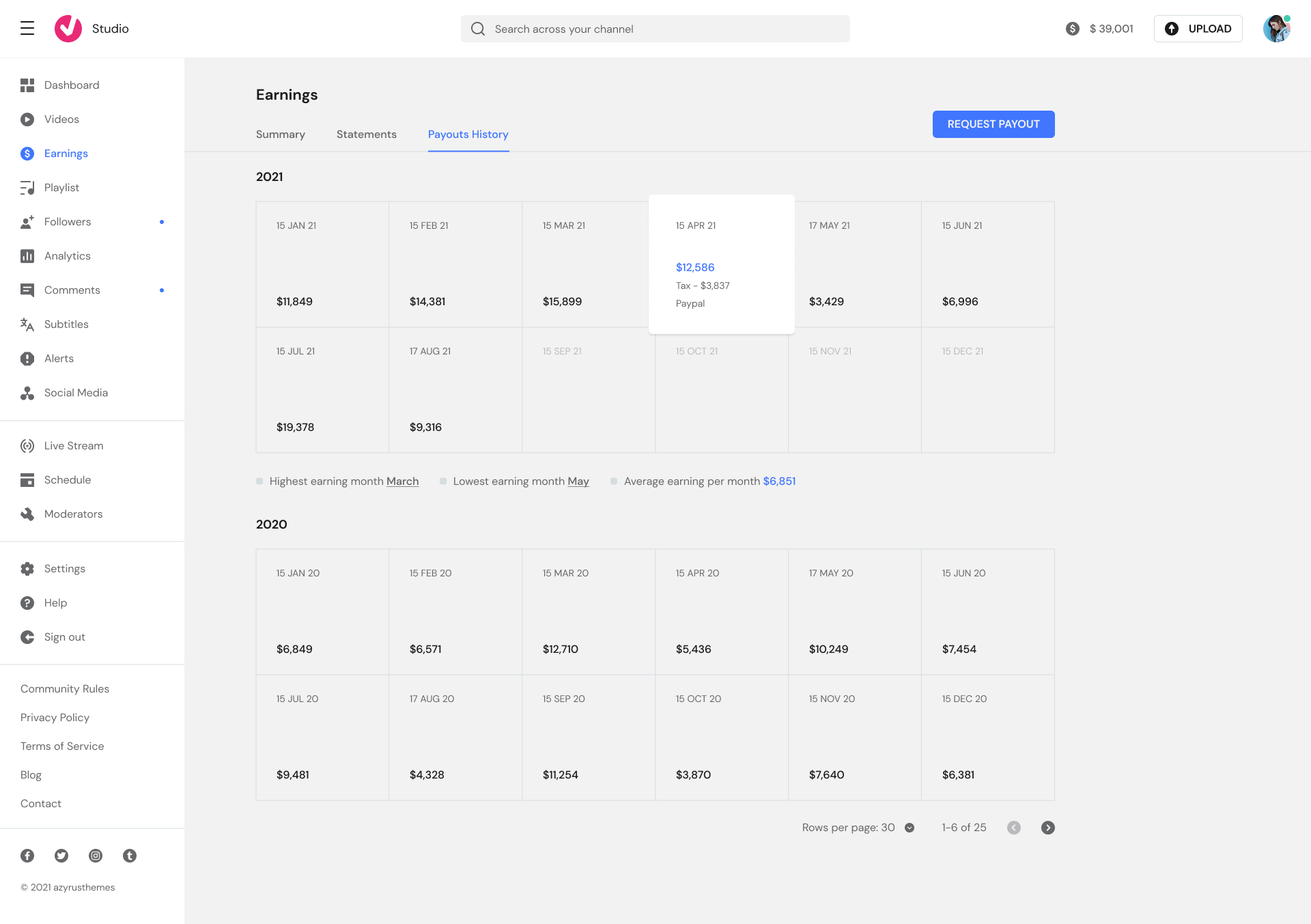Viewport: 1311px width, 924px height.
Task: Open Live Stream from sidebar icon
Action: pos(27,446)
